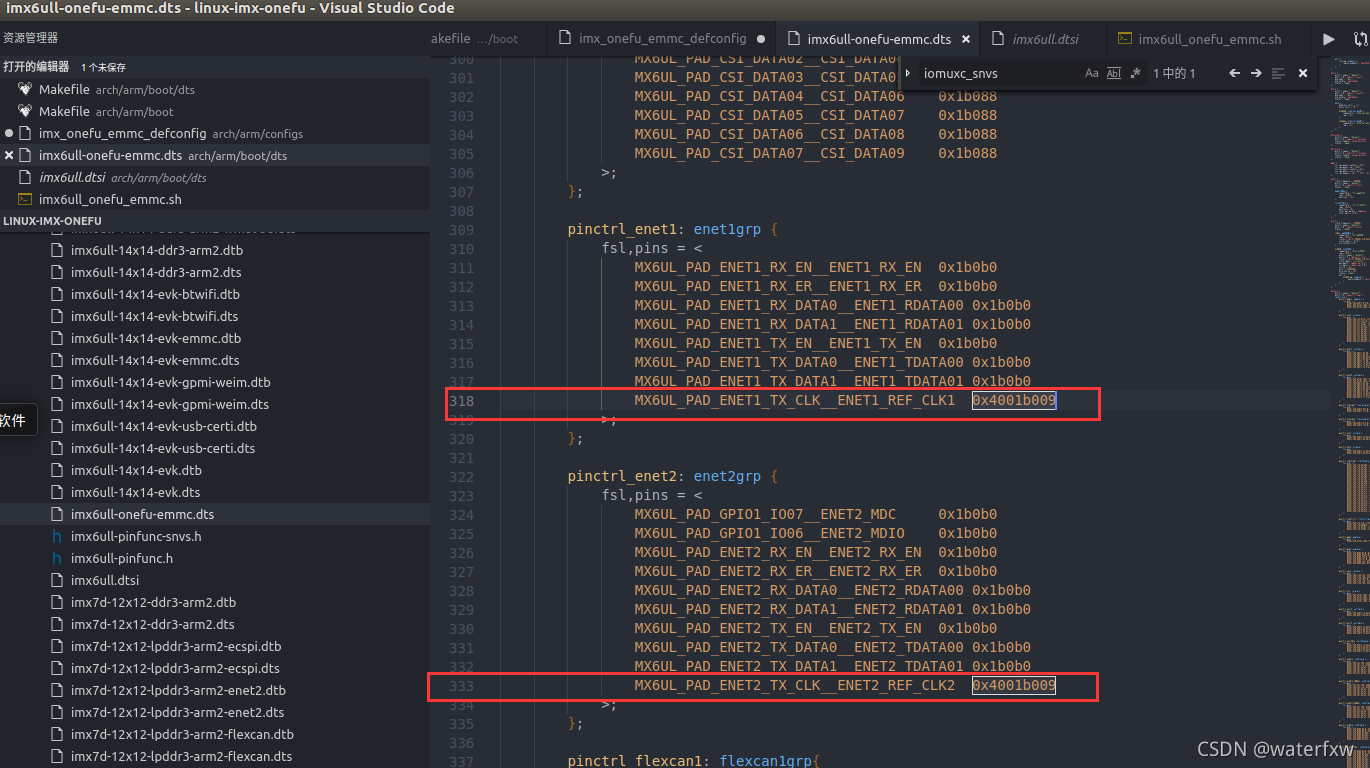
Task: Close imx6ull-onefu-emmc.dts in open editors list
Action: point(9,155)
